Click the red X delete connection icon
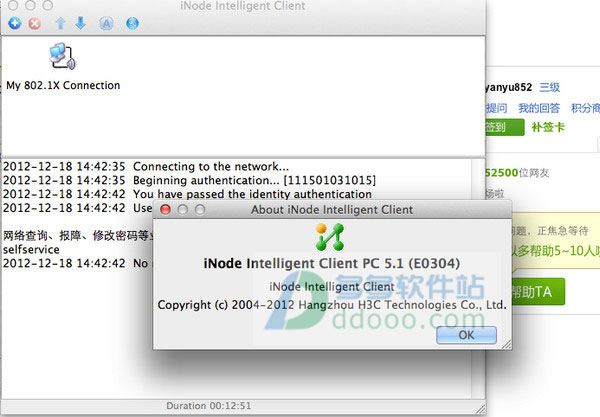Viewport: 600px width, 417px height. (x=34, y=23)
